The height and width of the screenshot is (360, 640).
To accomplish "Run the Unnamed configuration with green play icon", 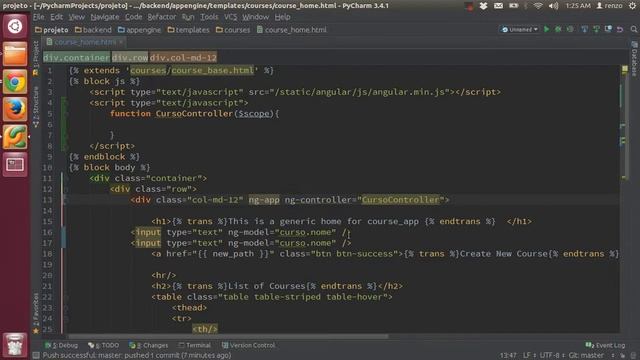I will pyautogui.click(x=547, y=29).
